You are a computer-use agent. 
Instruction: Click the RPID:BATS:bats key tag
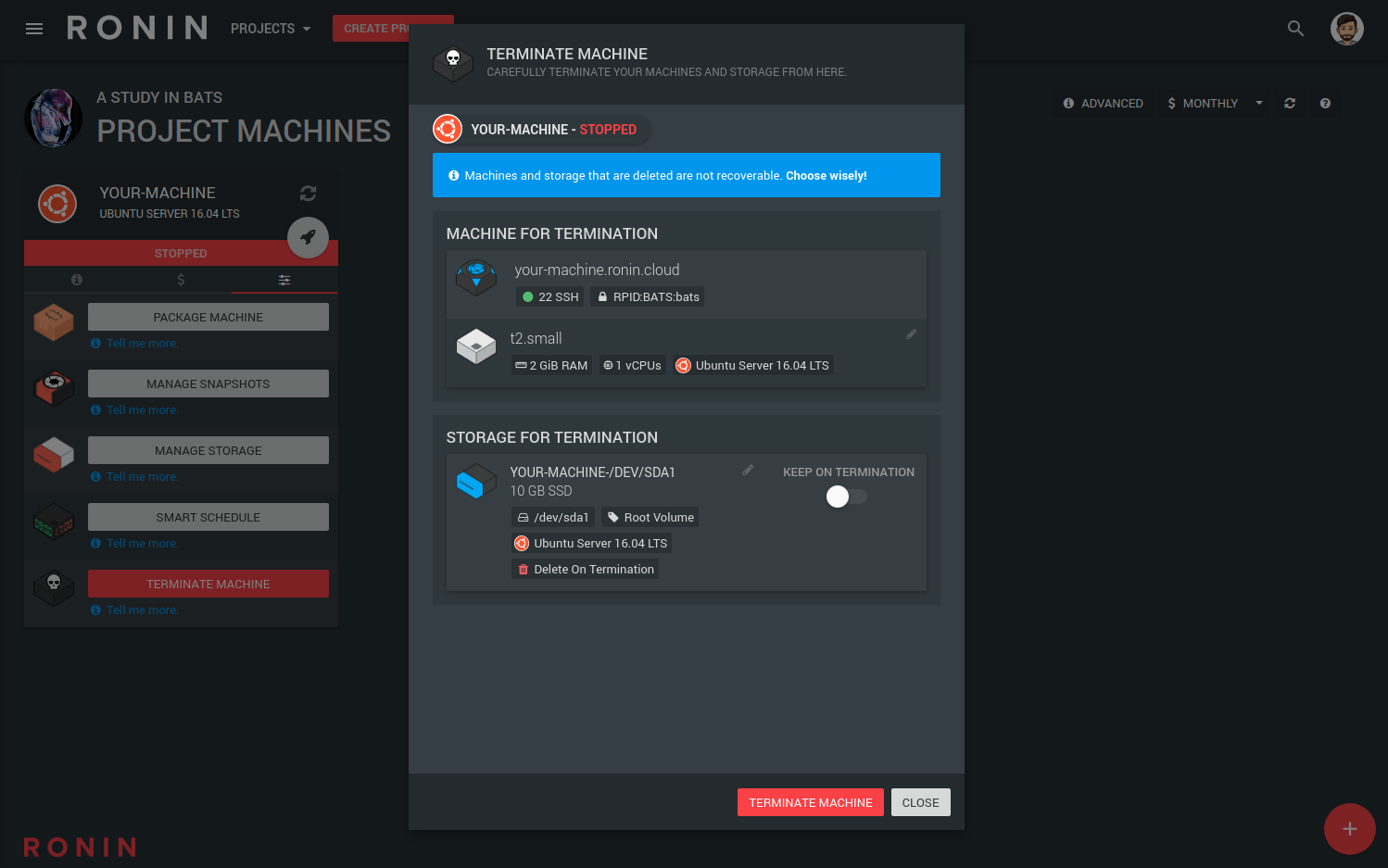(648, 297)
